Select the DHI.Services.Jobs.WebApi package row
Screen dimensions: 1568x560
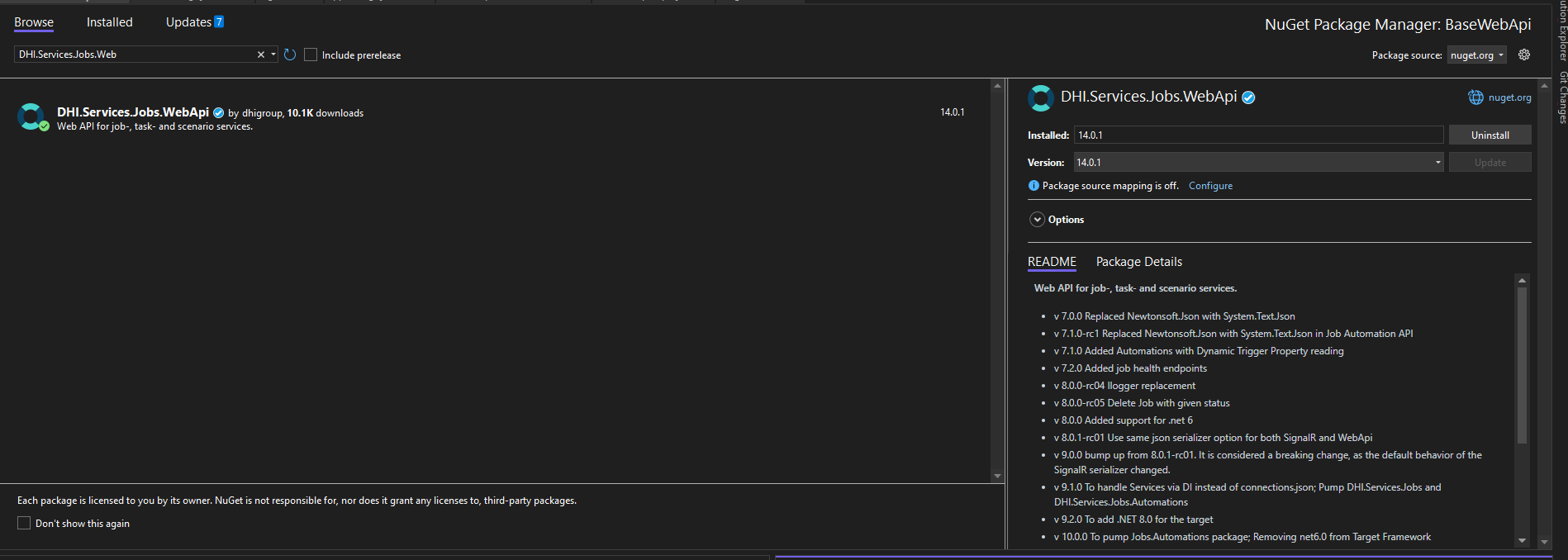click(x=494, y=118)
